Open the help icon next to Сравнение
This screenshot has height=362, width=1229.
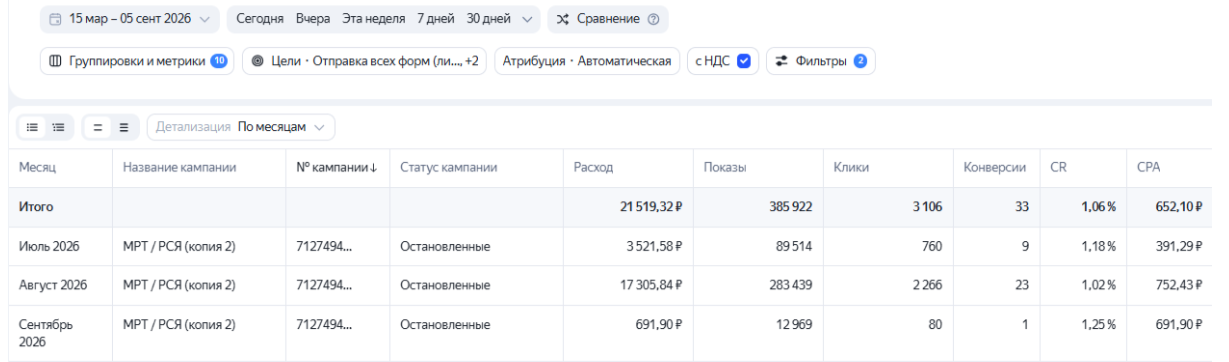[x=654, y=19]
